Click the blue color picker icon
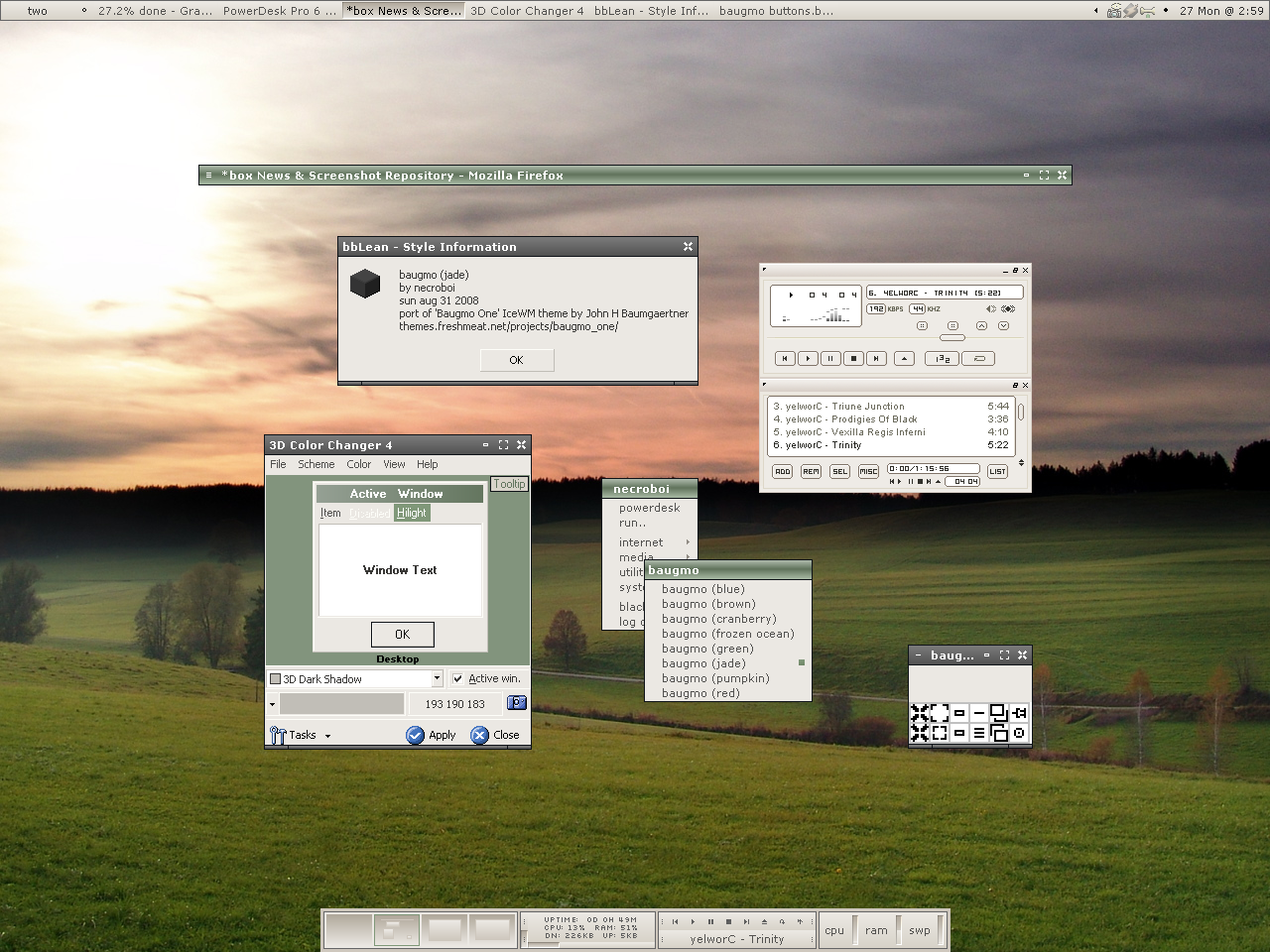 pyautogui.click(x=517, y=703)
